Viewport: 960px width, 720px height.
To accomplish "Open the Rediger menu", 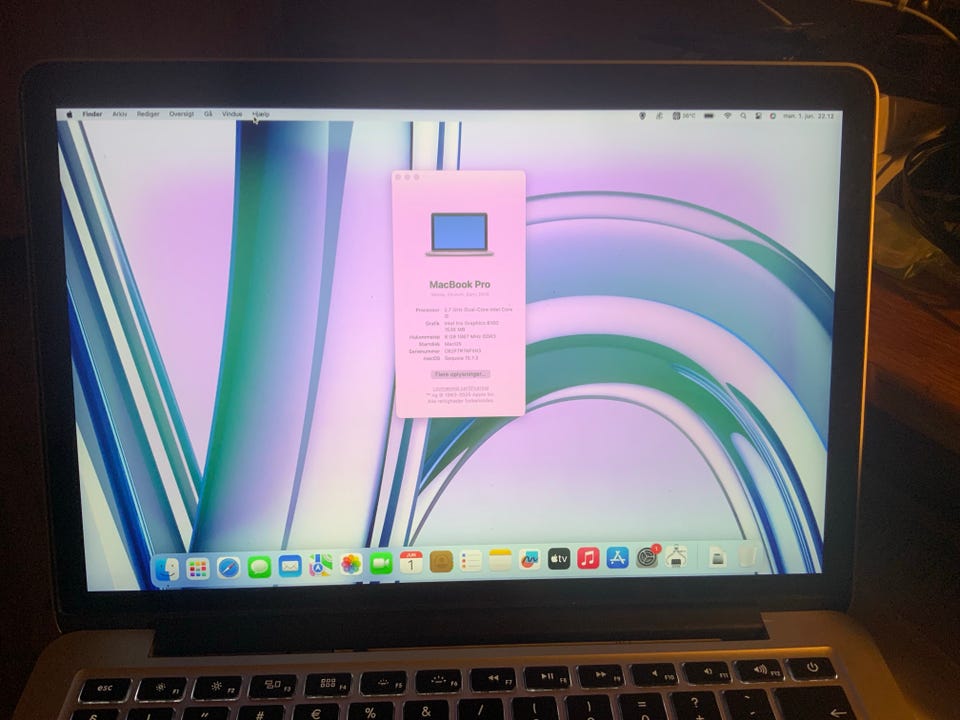I will tap(148, 114).
